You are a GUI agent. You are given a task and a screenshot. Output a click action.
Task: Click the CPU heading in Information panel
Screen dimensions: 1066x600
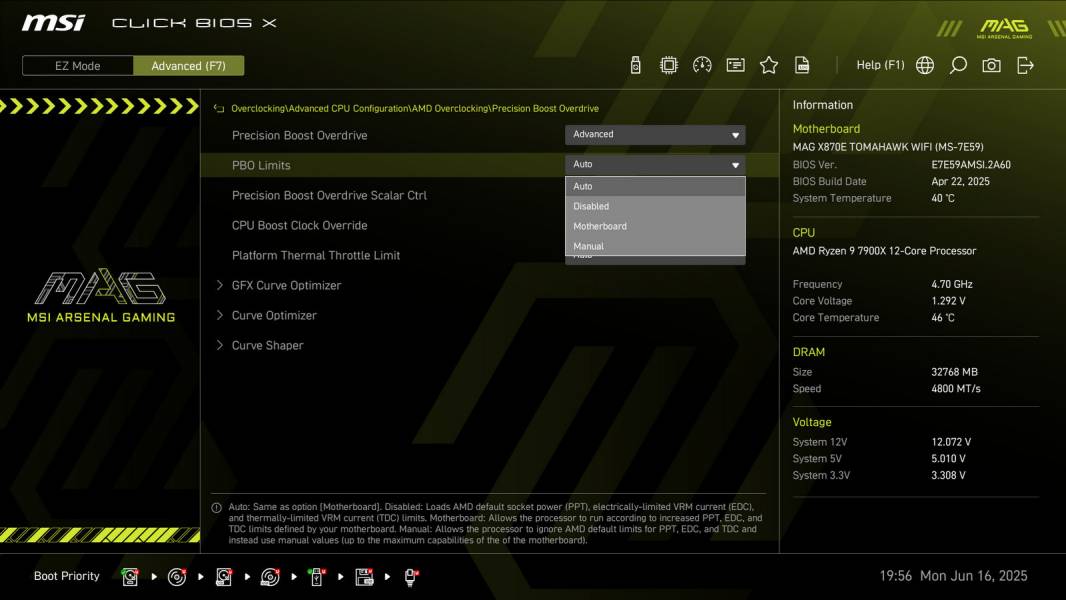804,232
